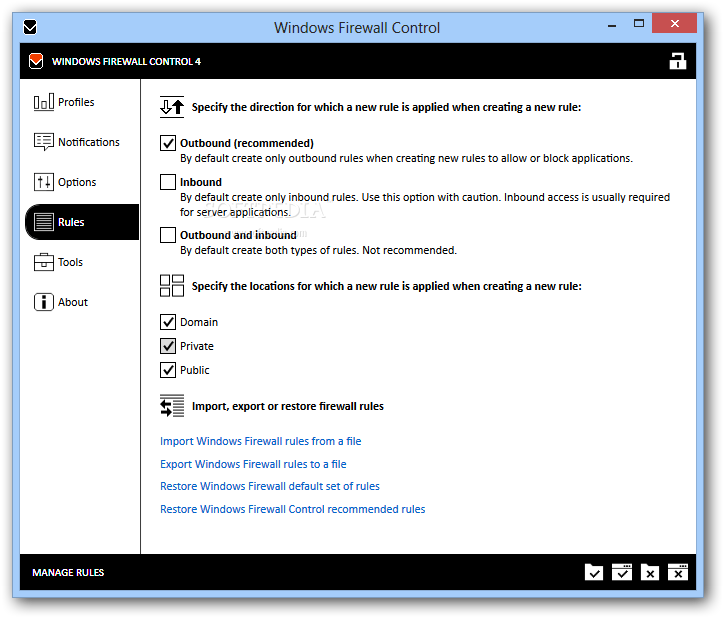Select the Rules section in sidebar
Viewport: 724px width, 618px height.
coord(82,222)
